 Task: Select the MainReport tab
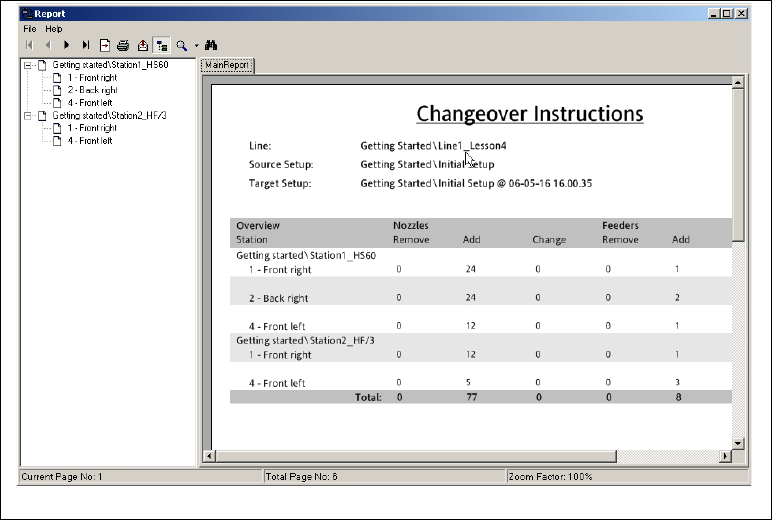click(228, 66)
